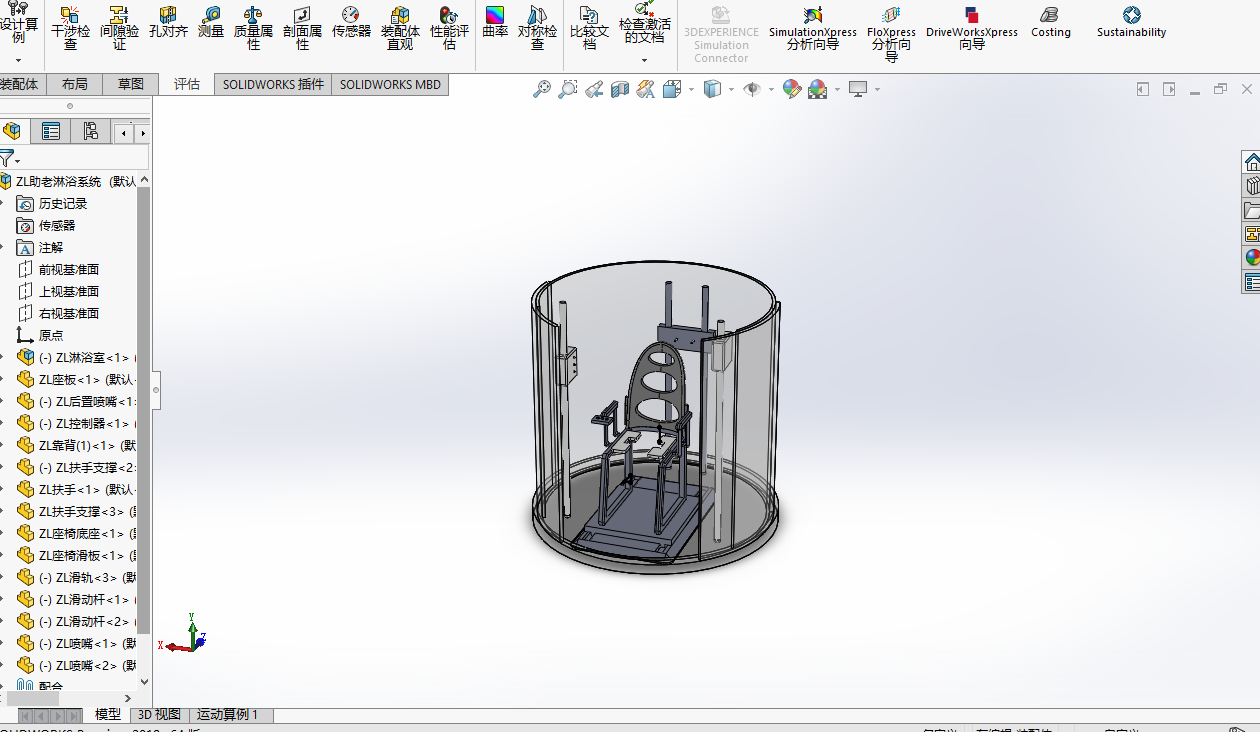Click the Edit Appearance color ball icon
The image size is (1260, 732).
pos(792,89)
